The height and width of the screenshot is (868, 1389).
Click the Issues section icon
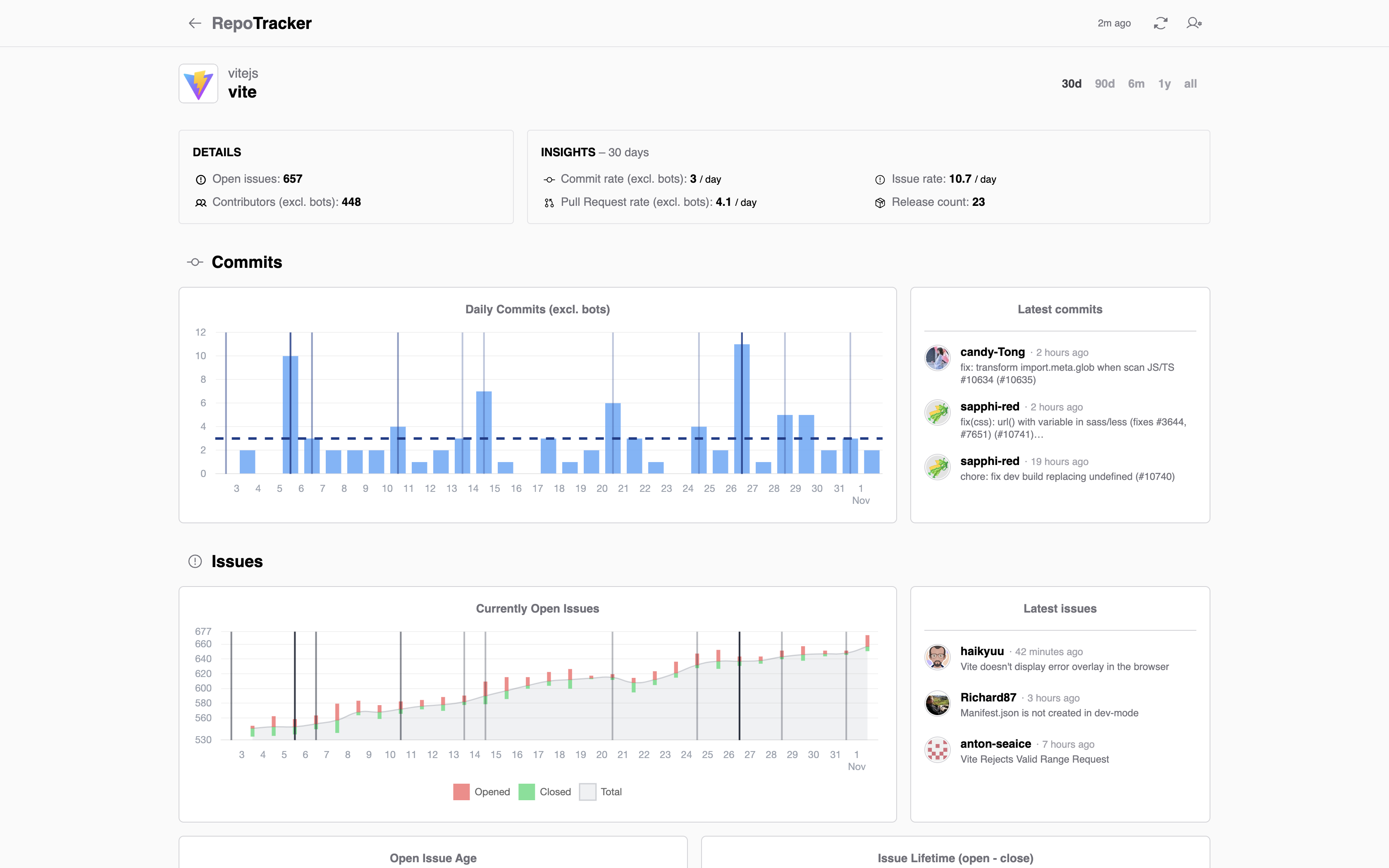pyautogui.click(x=195, y=561)
